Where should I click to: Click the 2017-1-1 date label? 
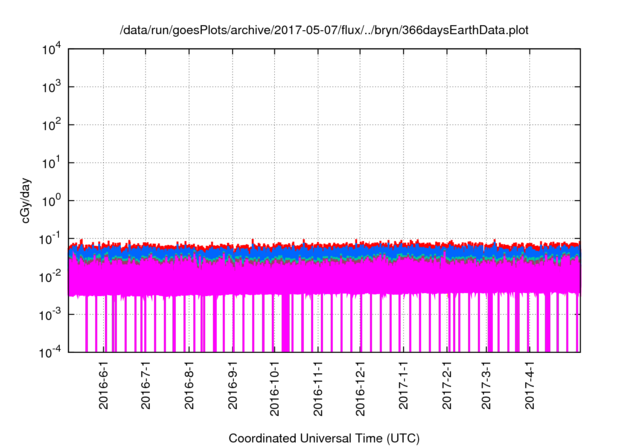pyautogui.click(x=403, y=385)
